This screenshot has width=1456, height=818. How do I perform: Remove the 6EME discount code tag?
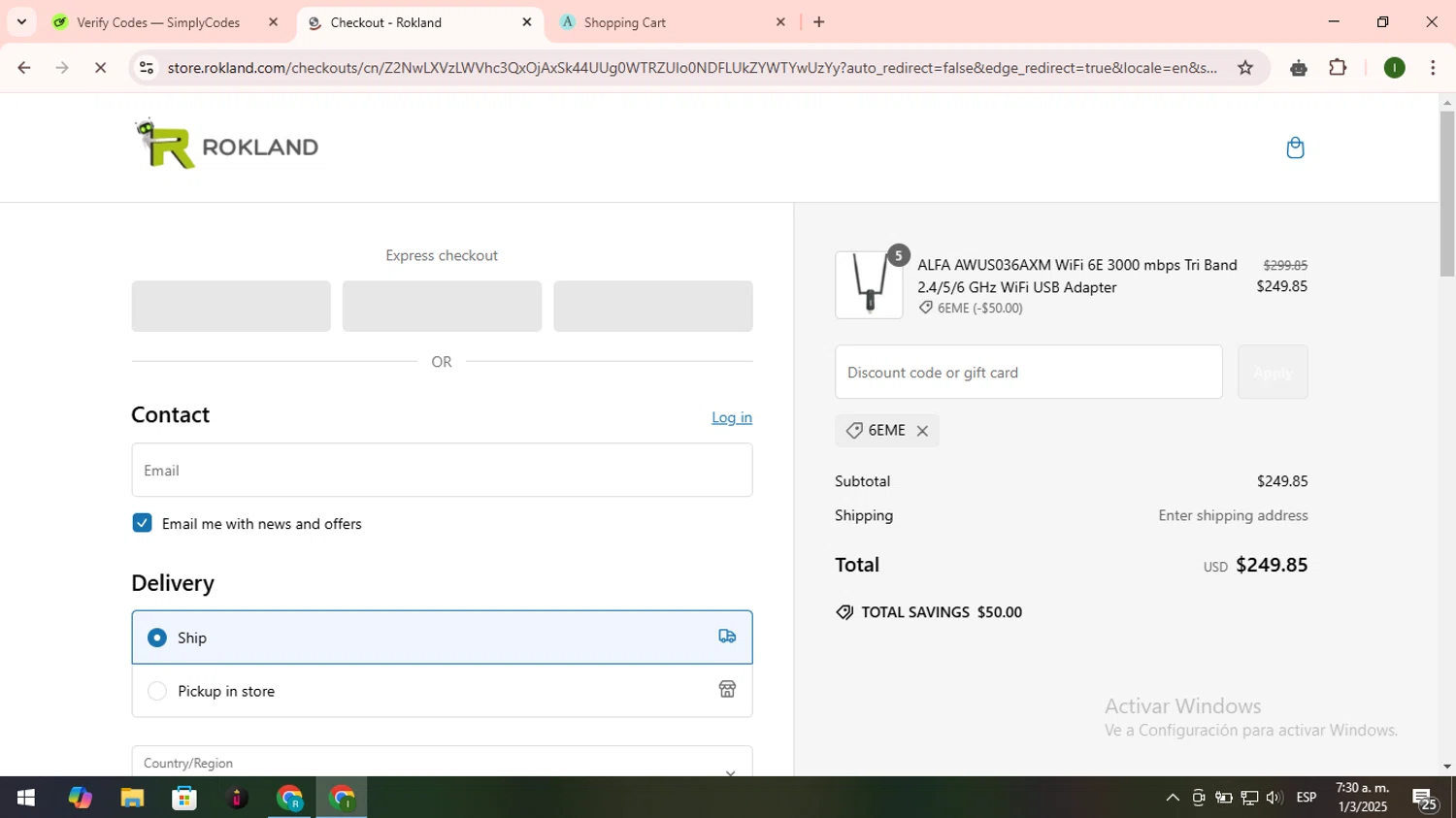[x=922, y=431]
